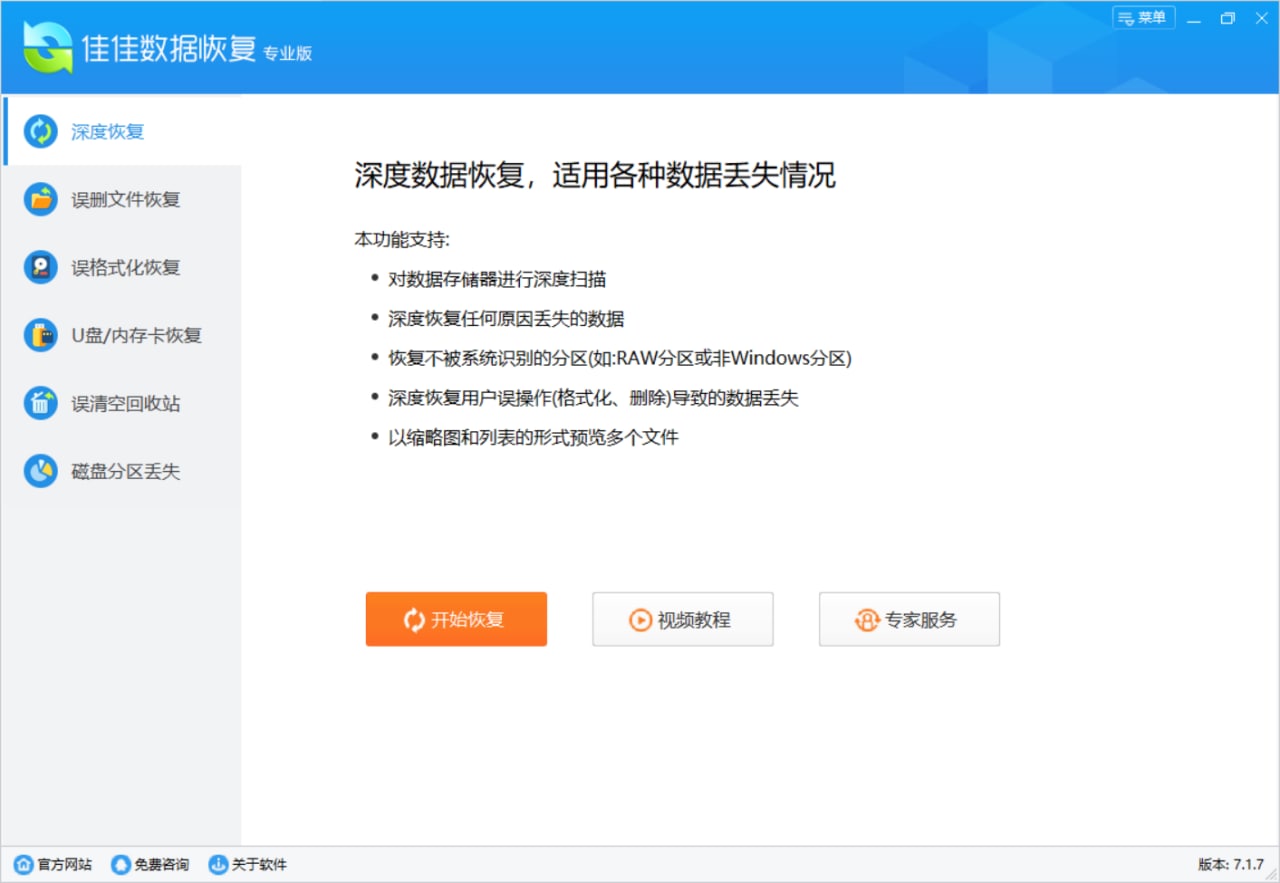Click the 官方网站 home icon
Viewport: 1280px width, 883px height.
point(23,864)
